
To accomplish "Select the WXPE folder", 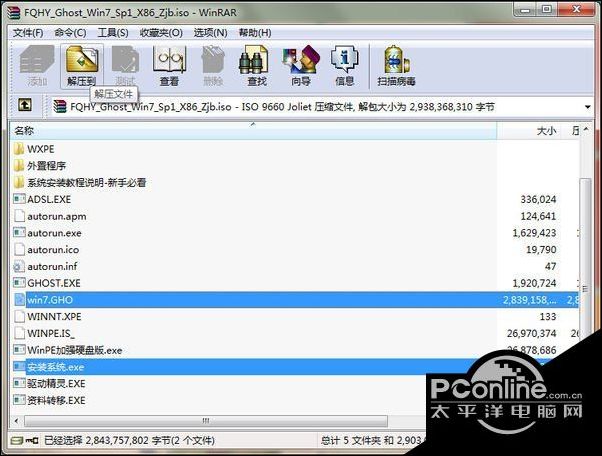I will click(x=38, y=149).
